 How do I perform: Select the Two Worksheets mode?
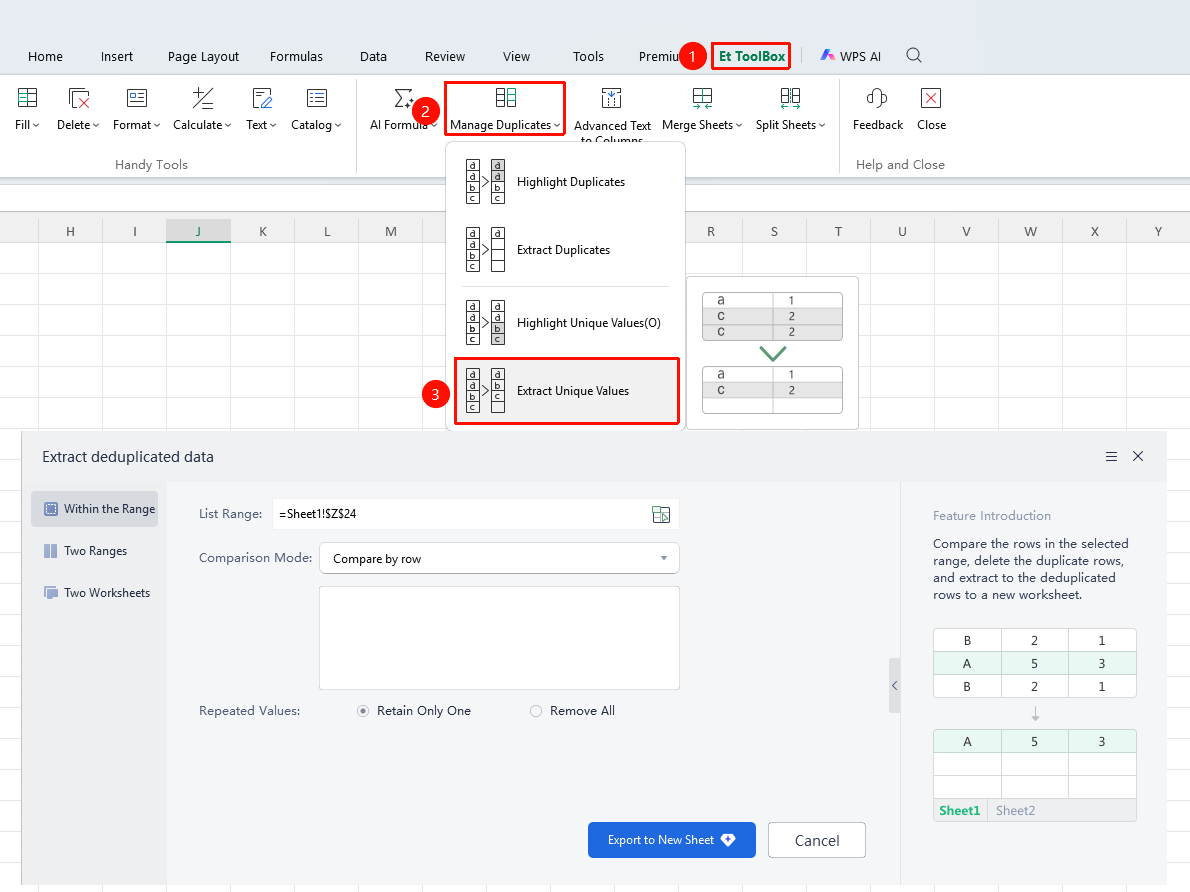[95, 593]
